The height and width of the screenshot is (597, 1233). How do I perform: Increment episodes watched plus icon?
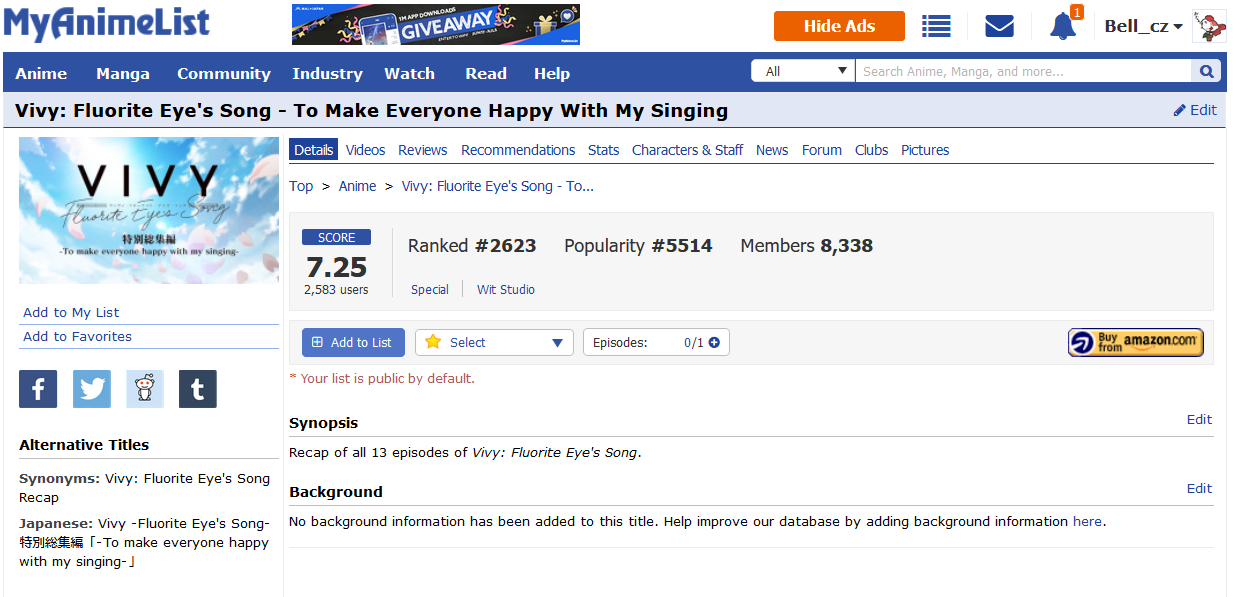pos(714,343)
